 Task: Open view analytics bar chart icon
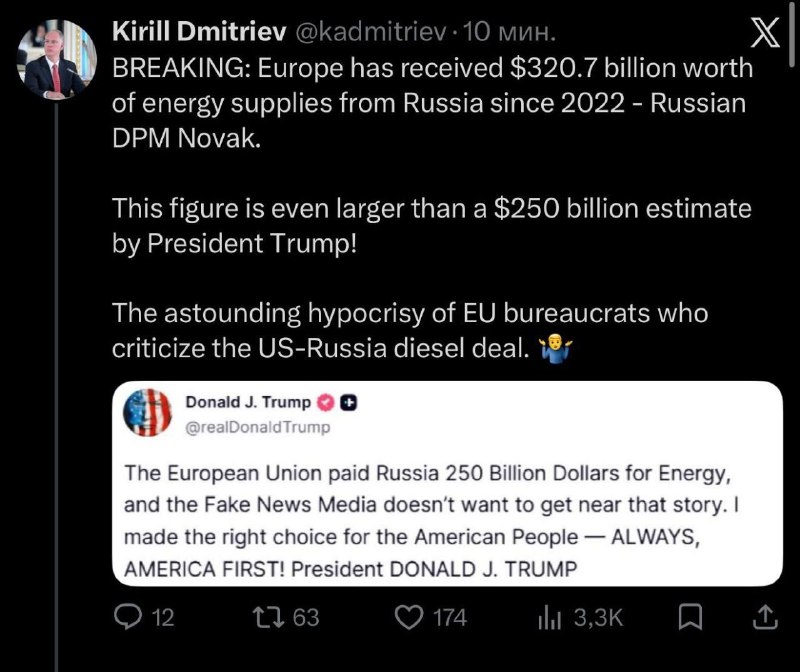click(x=549, y=617)
